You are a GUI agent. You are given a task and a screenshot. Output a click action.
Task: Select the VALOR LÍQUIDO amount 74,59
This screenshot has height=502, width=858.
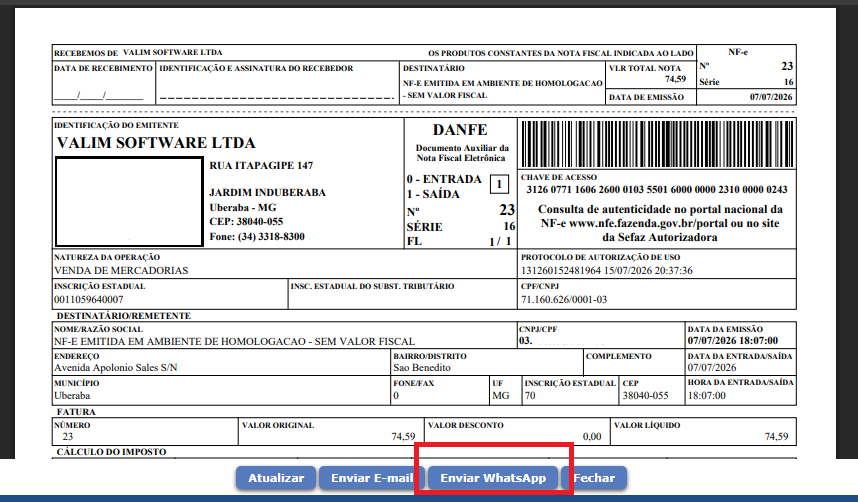[776, 436]
